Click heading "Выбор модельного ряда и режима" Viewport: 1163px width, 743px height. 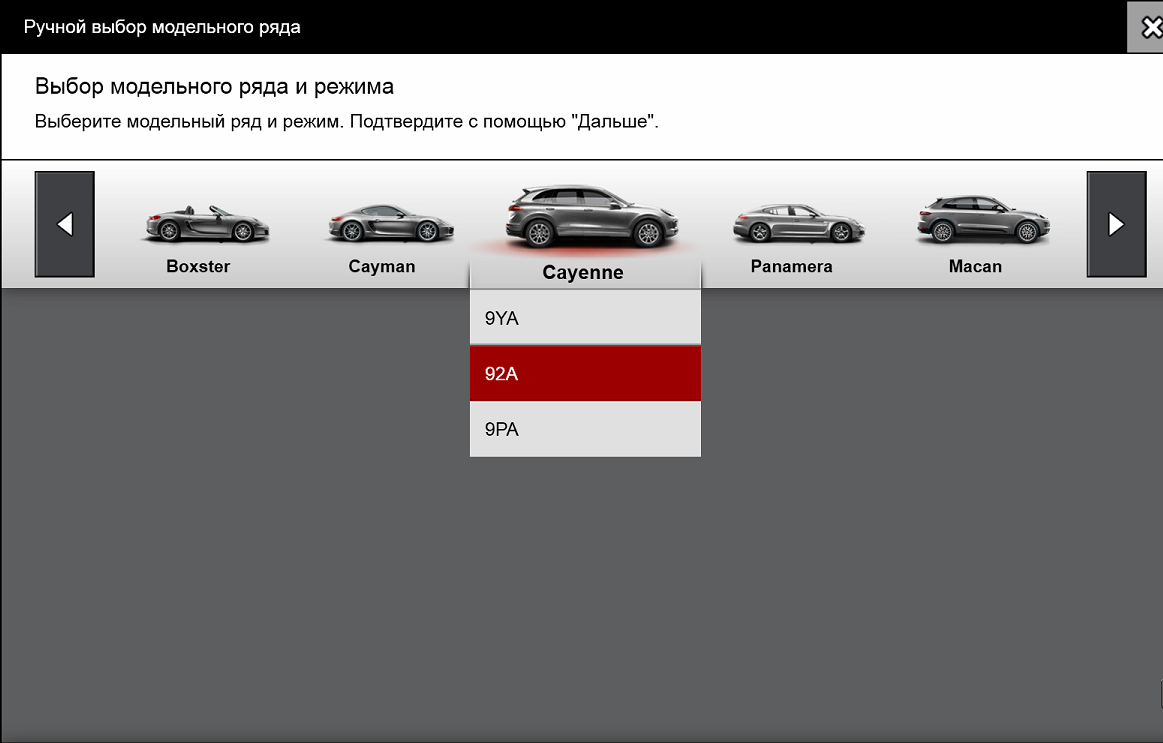pos(214,87)
